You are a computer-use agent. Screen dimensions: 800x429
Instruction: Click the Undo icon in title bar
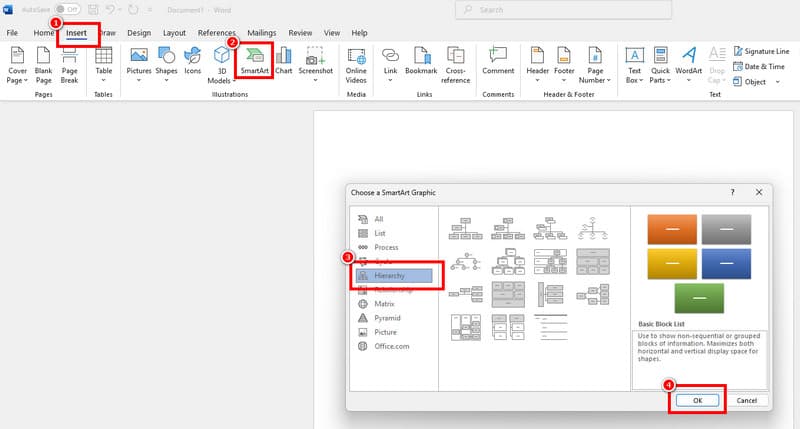(x=110, y=9)
